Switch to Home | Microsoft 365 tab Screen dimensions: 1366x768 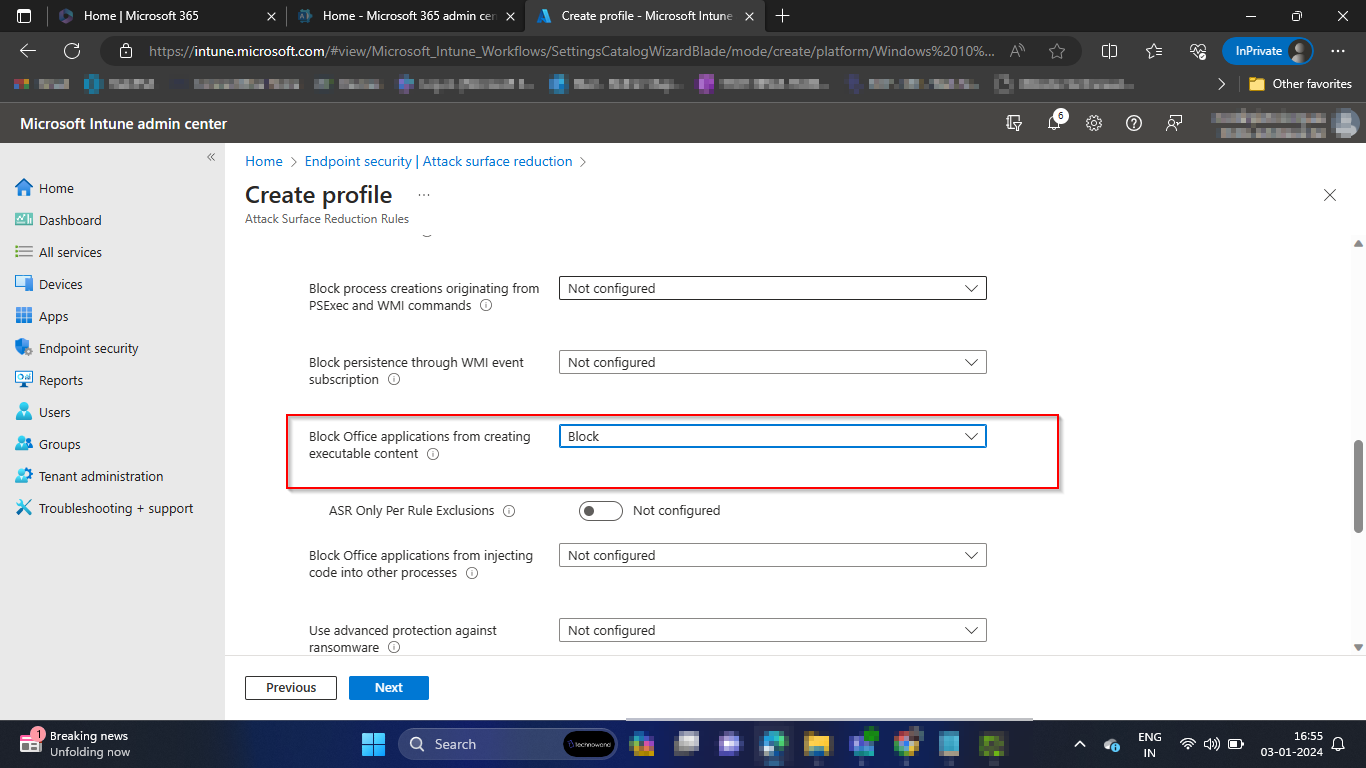click(166, 16)
